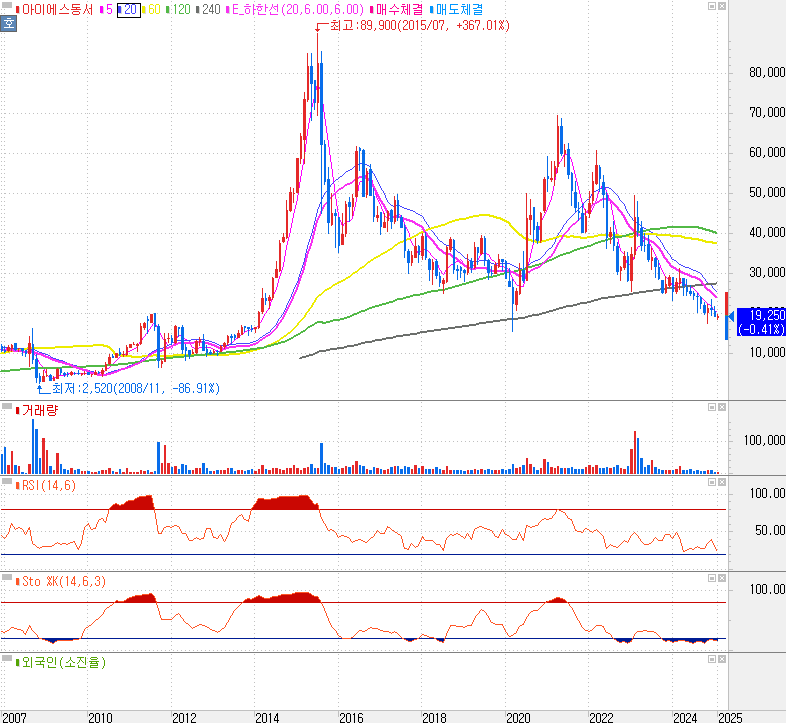Click the green swatch before 120
The height and width of the screenshot is (723, 786).
pos(168,10)
